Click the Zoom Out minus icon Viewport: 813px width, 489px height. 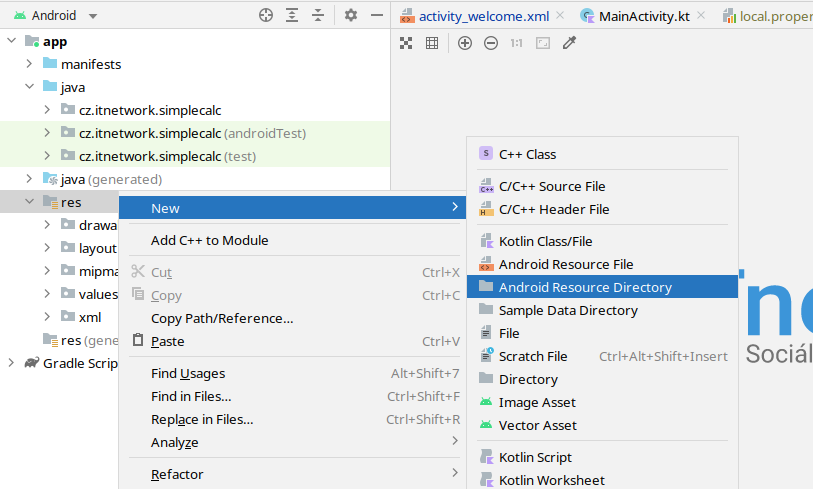[491, 43]
